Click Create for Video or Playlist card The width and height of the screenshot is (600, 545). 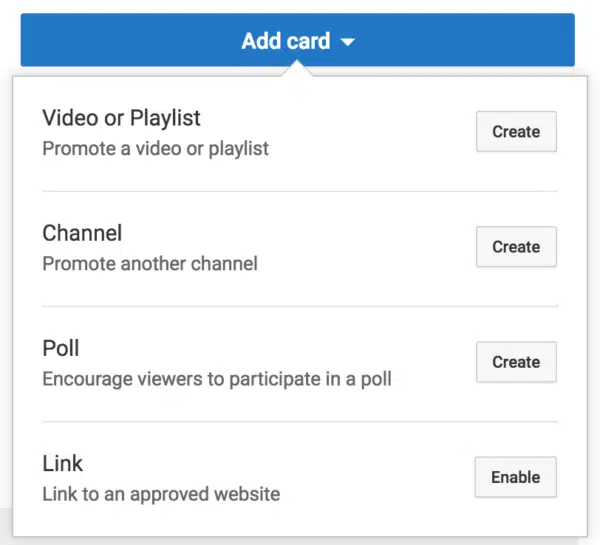coord(516,132)
